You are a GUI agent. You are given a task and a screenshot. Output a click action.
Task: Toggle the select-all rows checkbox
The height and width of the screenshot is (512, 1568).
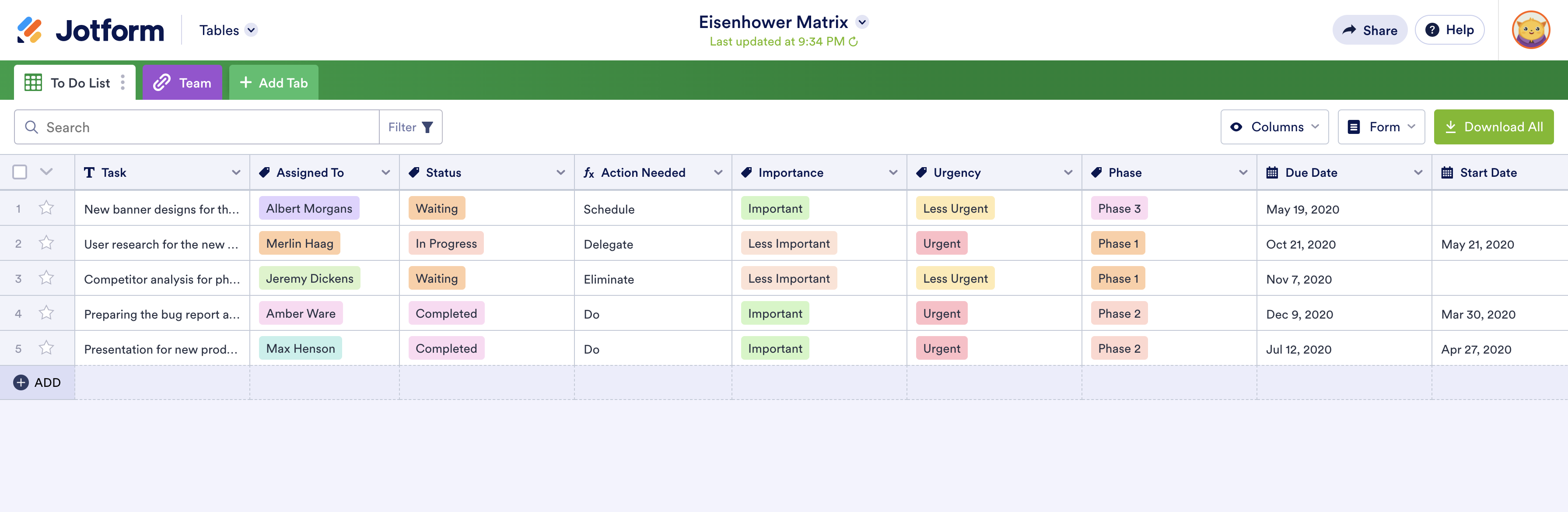tap(20, 172)
